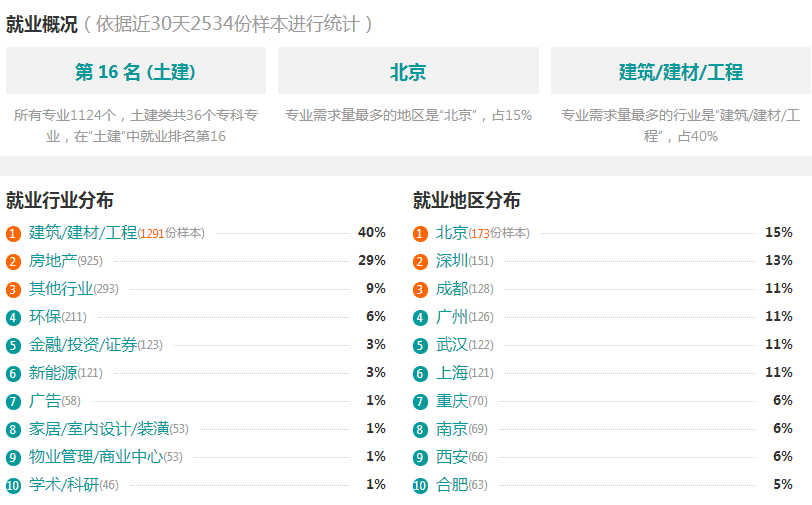Click the 物业管理/商业中心 link

click(x=96, y=456)
